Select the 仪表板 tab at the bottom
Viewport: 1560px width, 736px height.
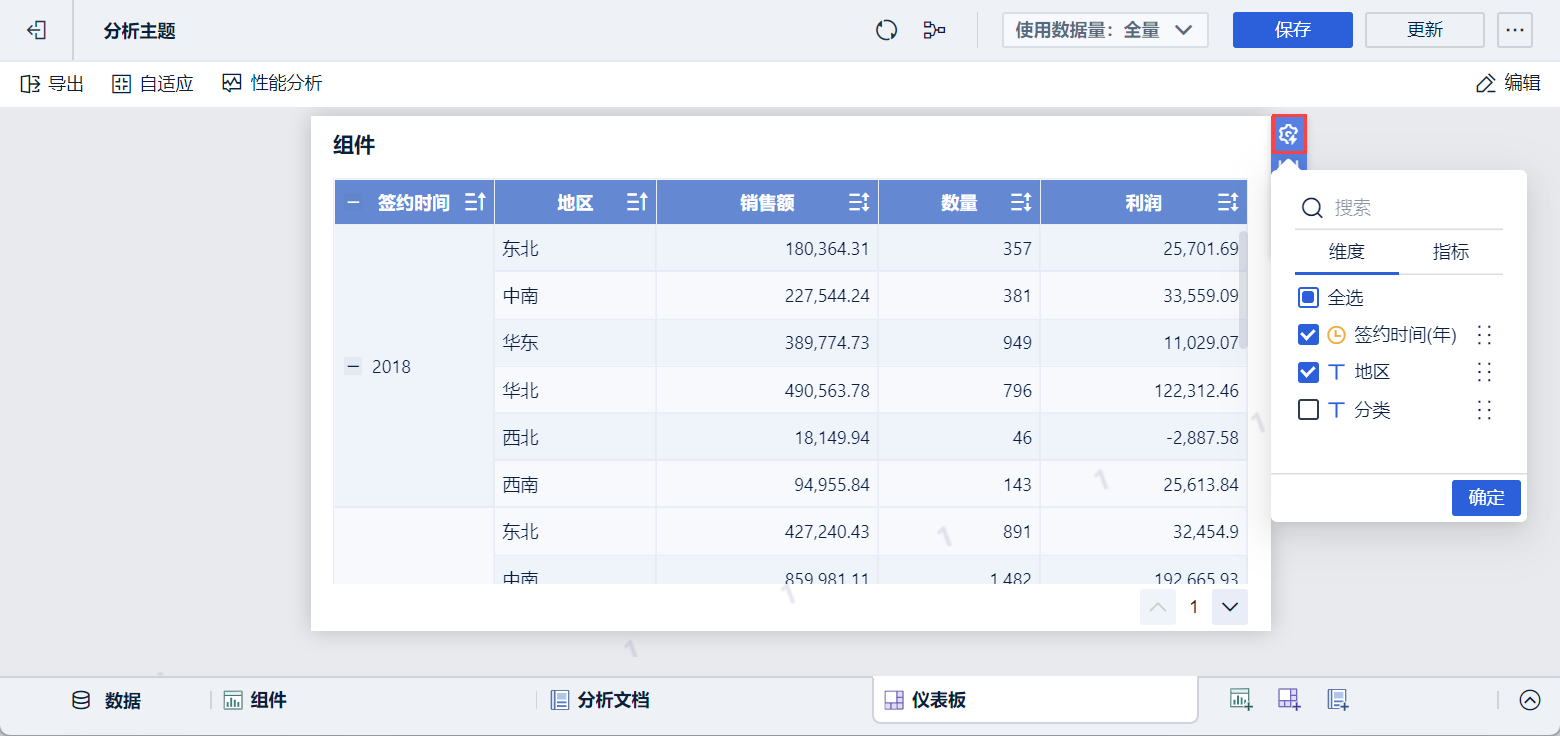click(x=1035, y=700)
